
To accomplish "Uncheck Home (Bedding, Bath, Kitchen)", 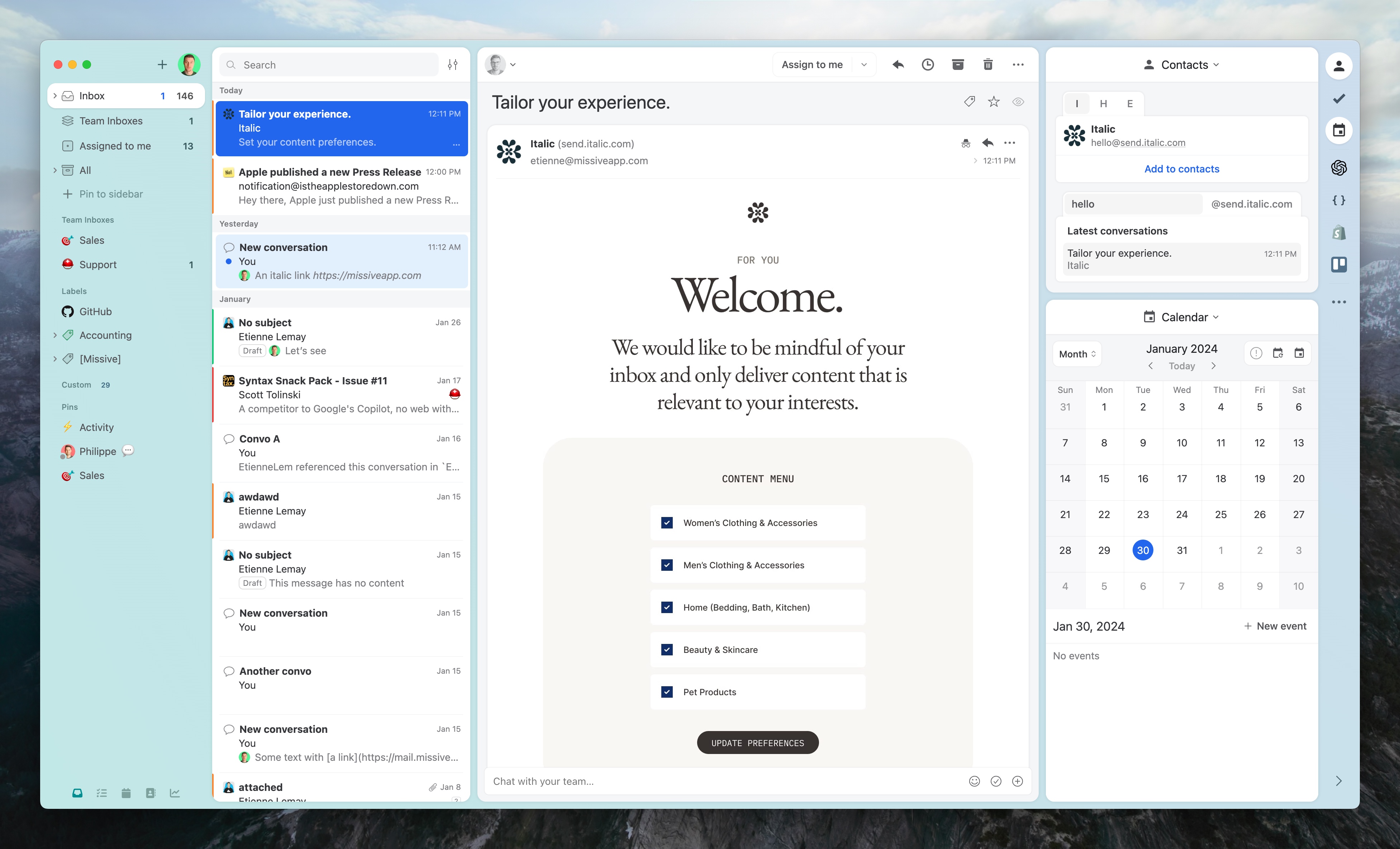I will pyautogui.click(x=667, y=607).
